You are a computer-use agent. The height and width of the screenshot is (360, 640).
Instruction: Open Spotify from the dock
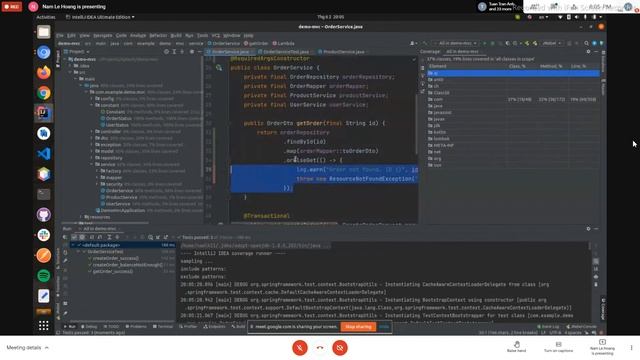(44, 276)
